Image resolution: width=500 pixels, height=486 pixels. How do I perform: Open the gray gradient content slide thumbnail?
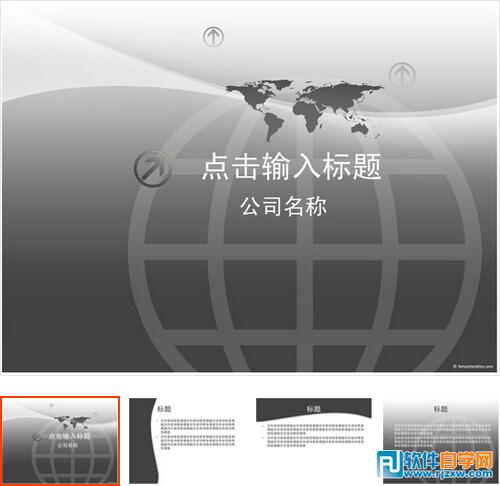point(441,440)
